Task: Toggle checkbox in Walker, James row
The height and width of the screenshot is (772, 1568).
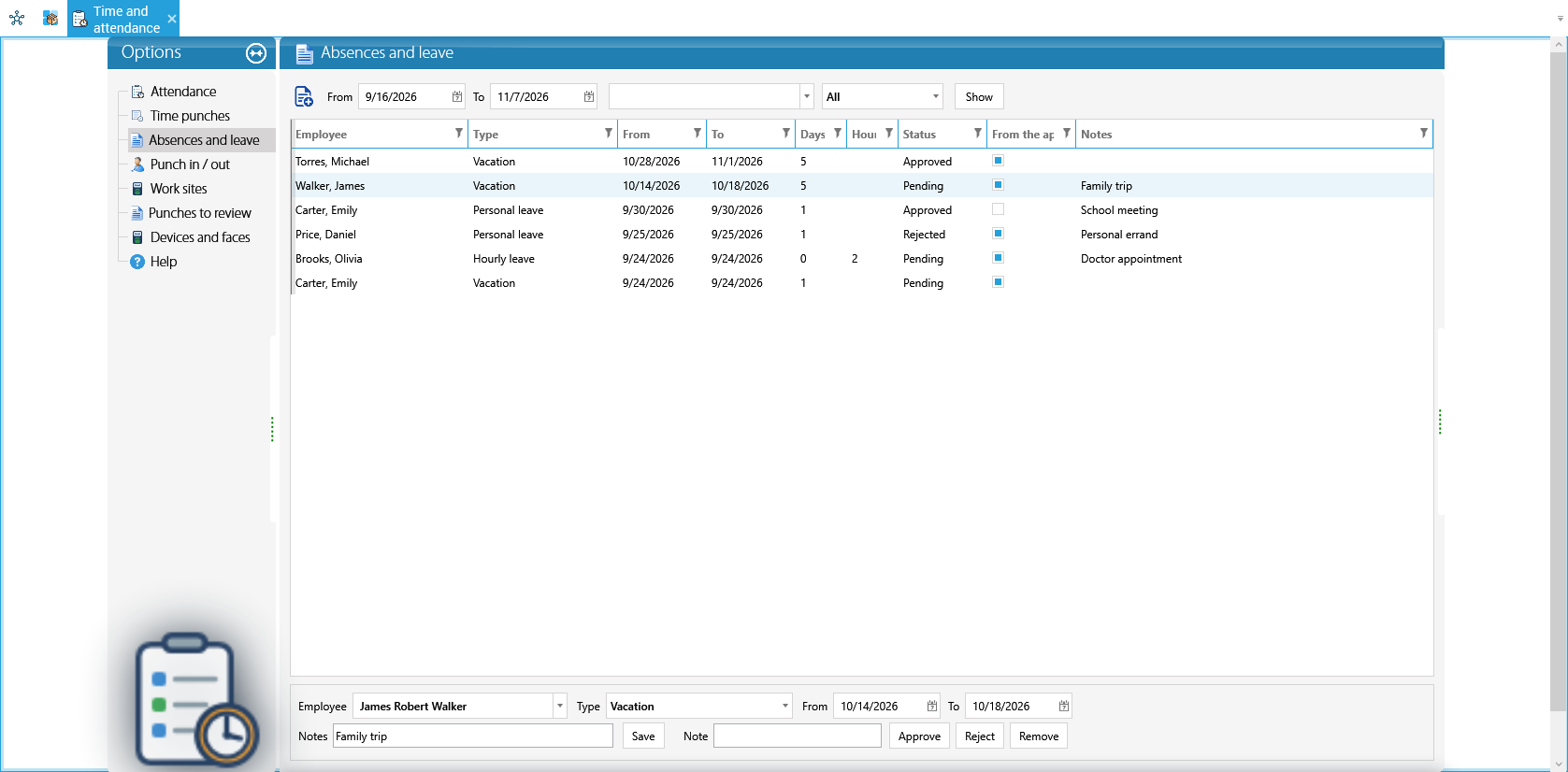Action: point(998,185)
